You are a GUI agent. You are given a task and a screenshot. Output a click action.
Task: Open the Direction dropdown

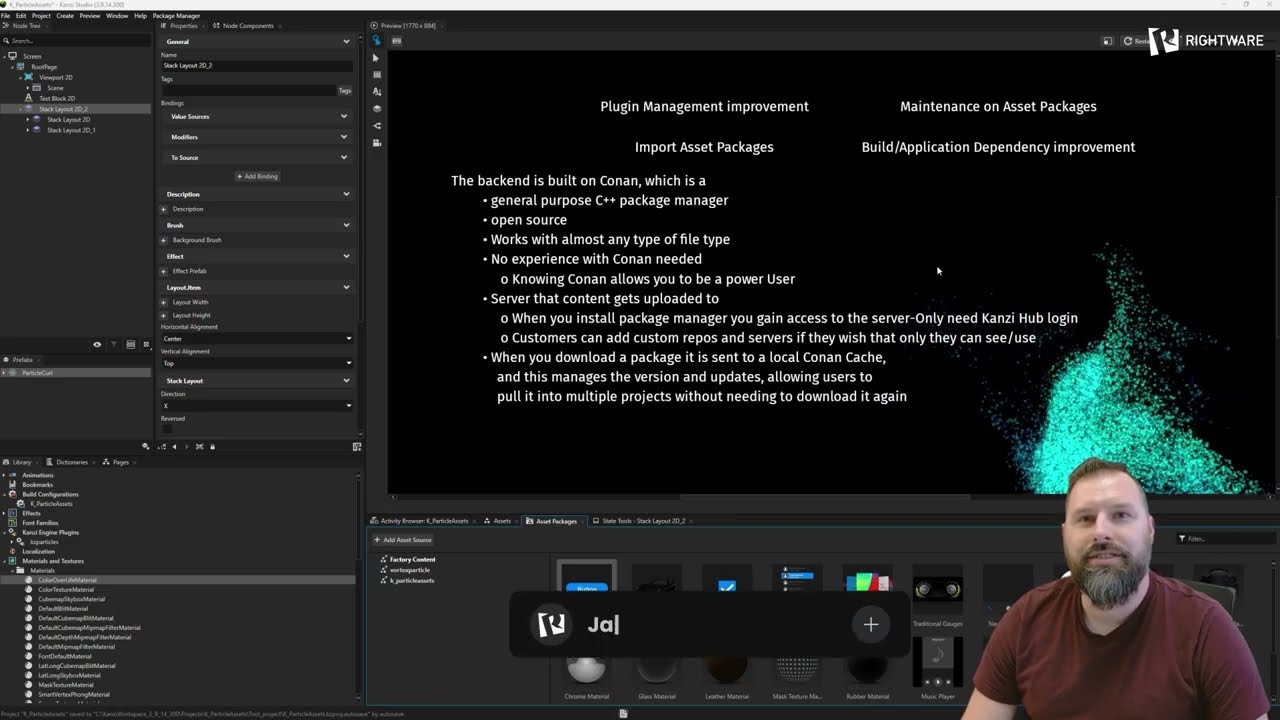click(x=257, y=405)
